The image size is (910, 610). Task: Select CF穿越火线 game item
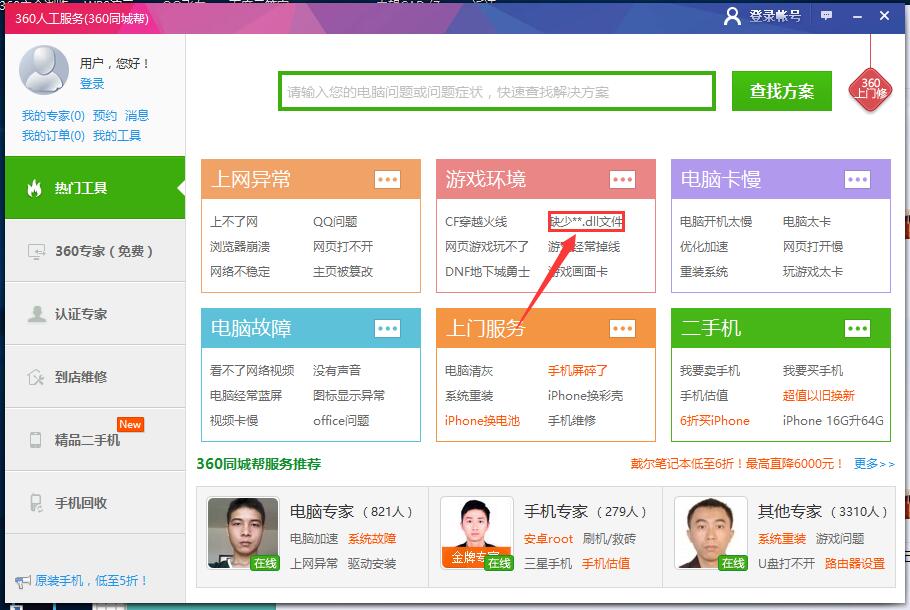pos(476,222)
